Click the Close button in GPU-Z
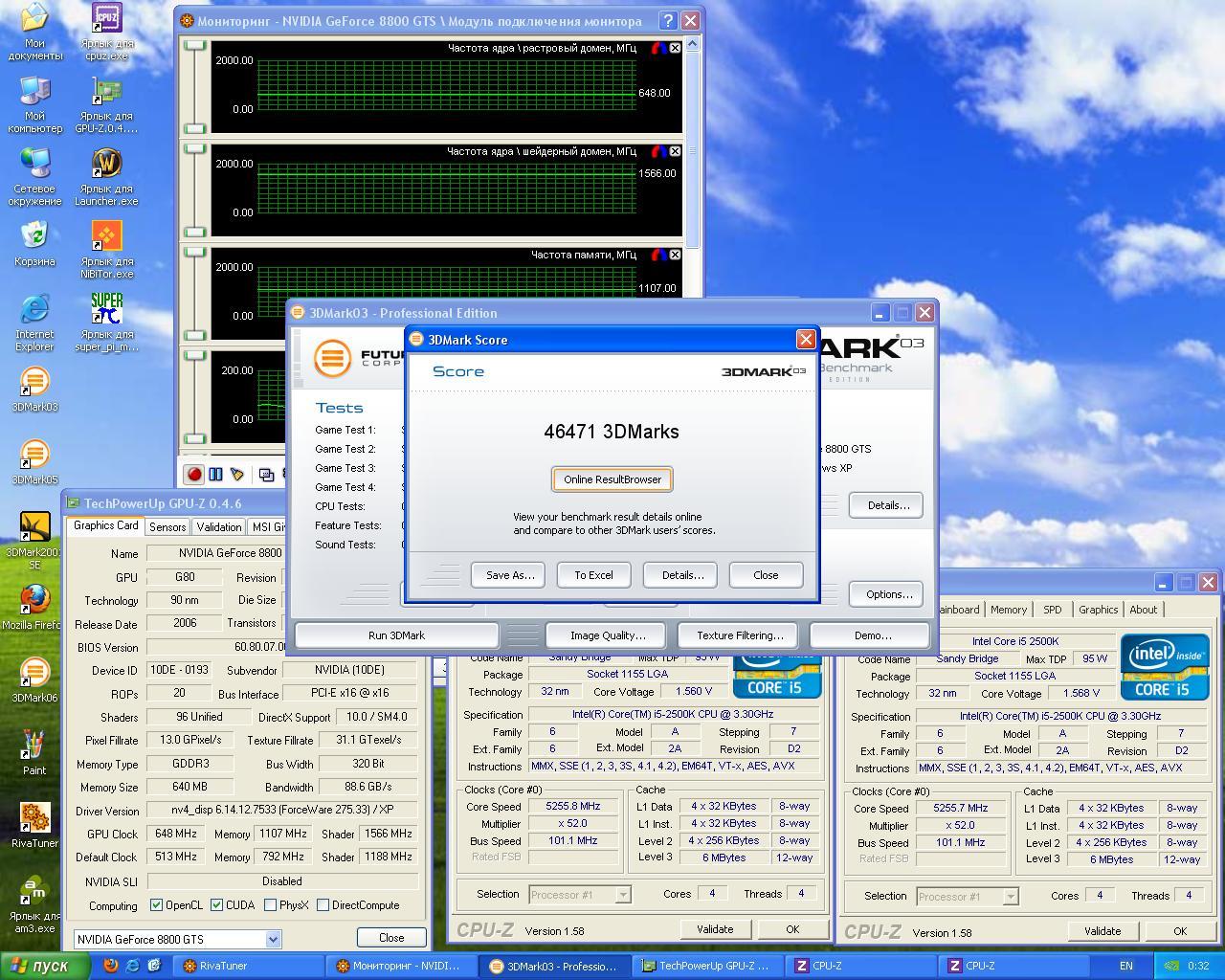This screenshot has width=1225, height=980. pos(391,938)
